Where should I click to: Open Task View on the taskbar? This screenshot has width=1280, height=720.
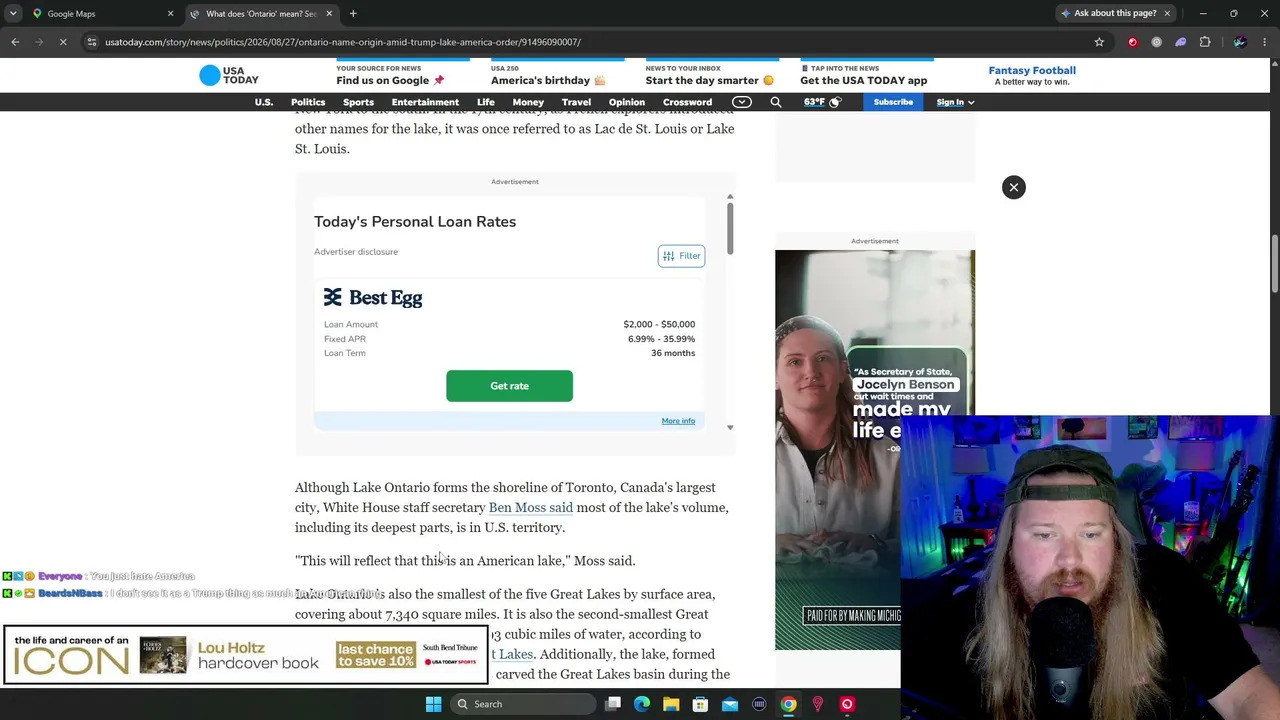coord(613,704)
